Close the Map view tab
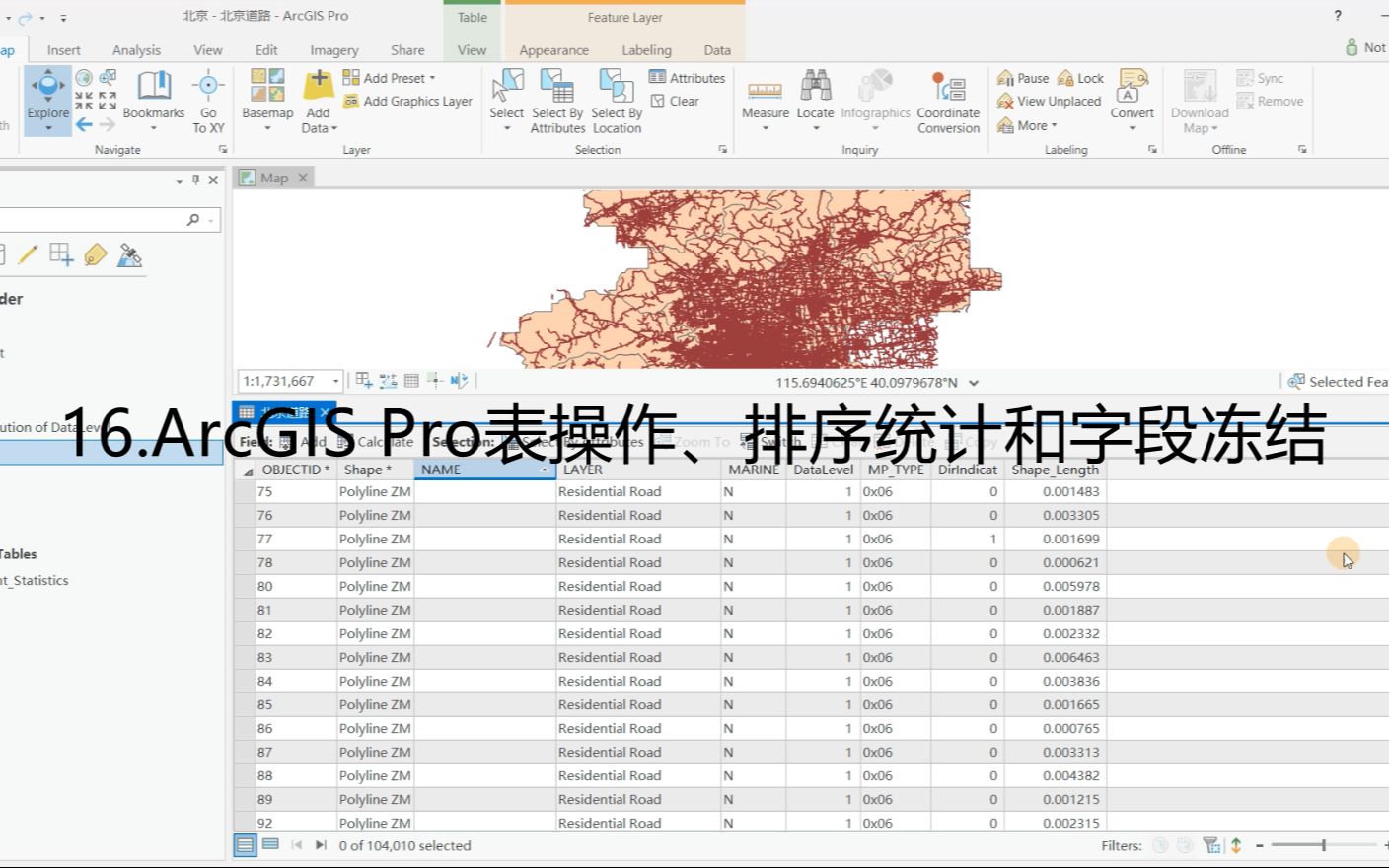Image resolution: width=1389 pixels, height=868 pixels. coord(303,178)
